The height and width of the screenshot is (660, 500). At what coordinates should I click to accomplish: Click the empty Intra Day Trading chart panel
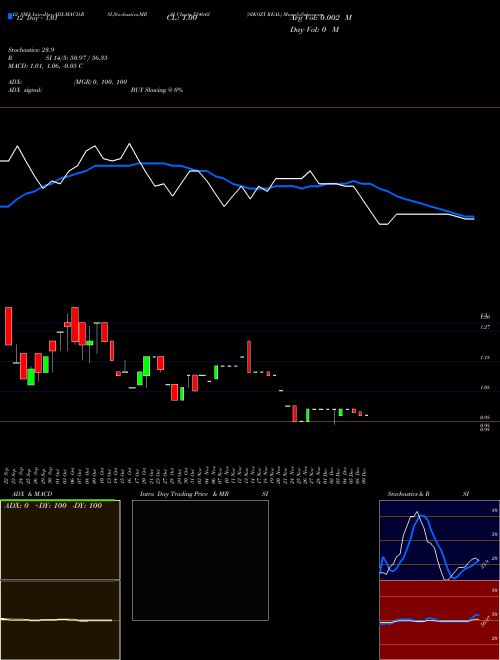(x=200, y=560)
